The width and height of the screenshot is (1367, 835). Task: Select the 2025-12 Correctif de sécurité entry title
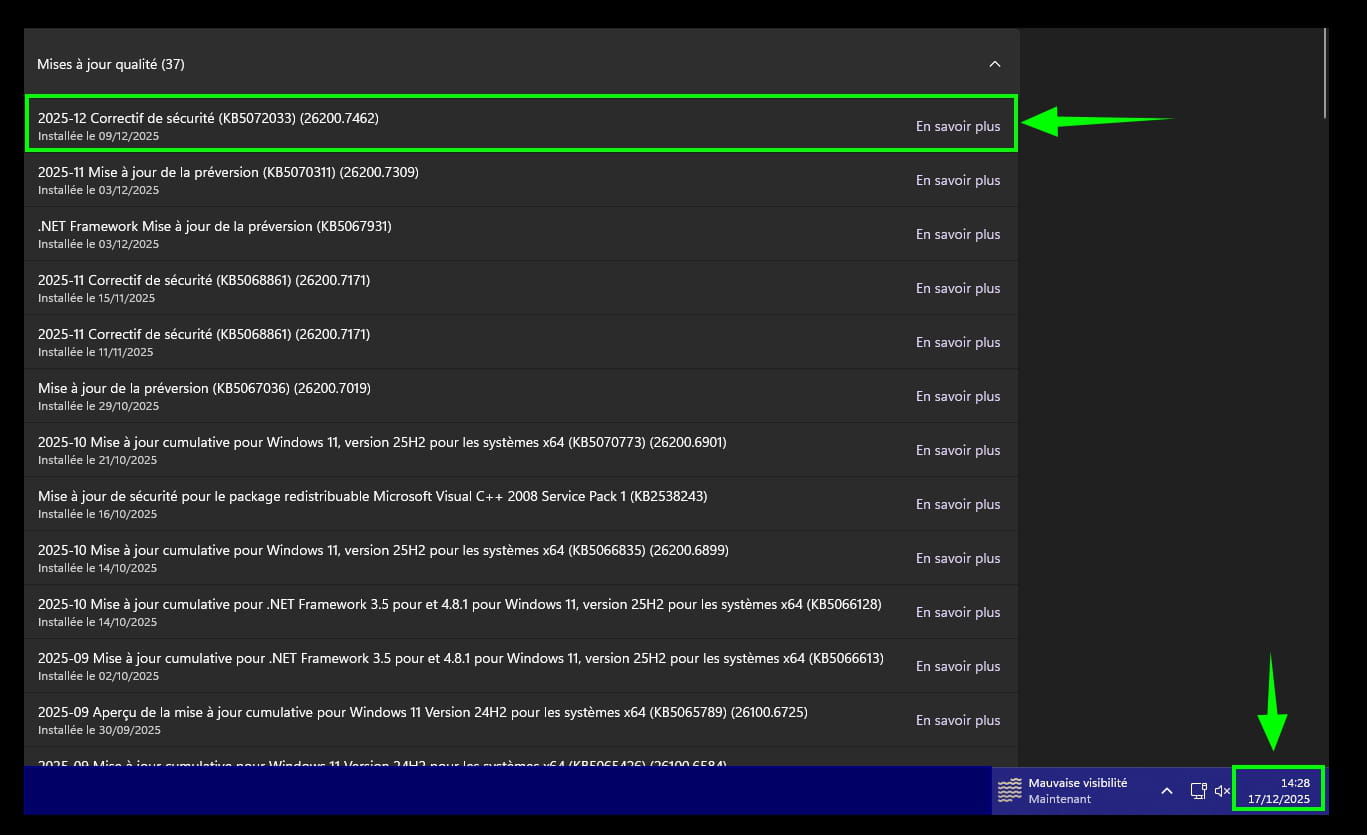pos(208,118)
